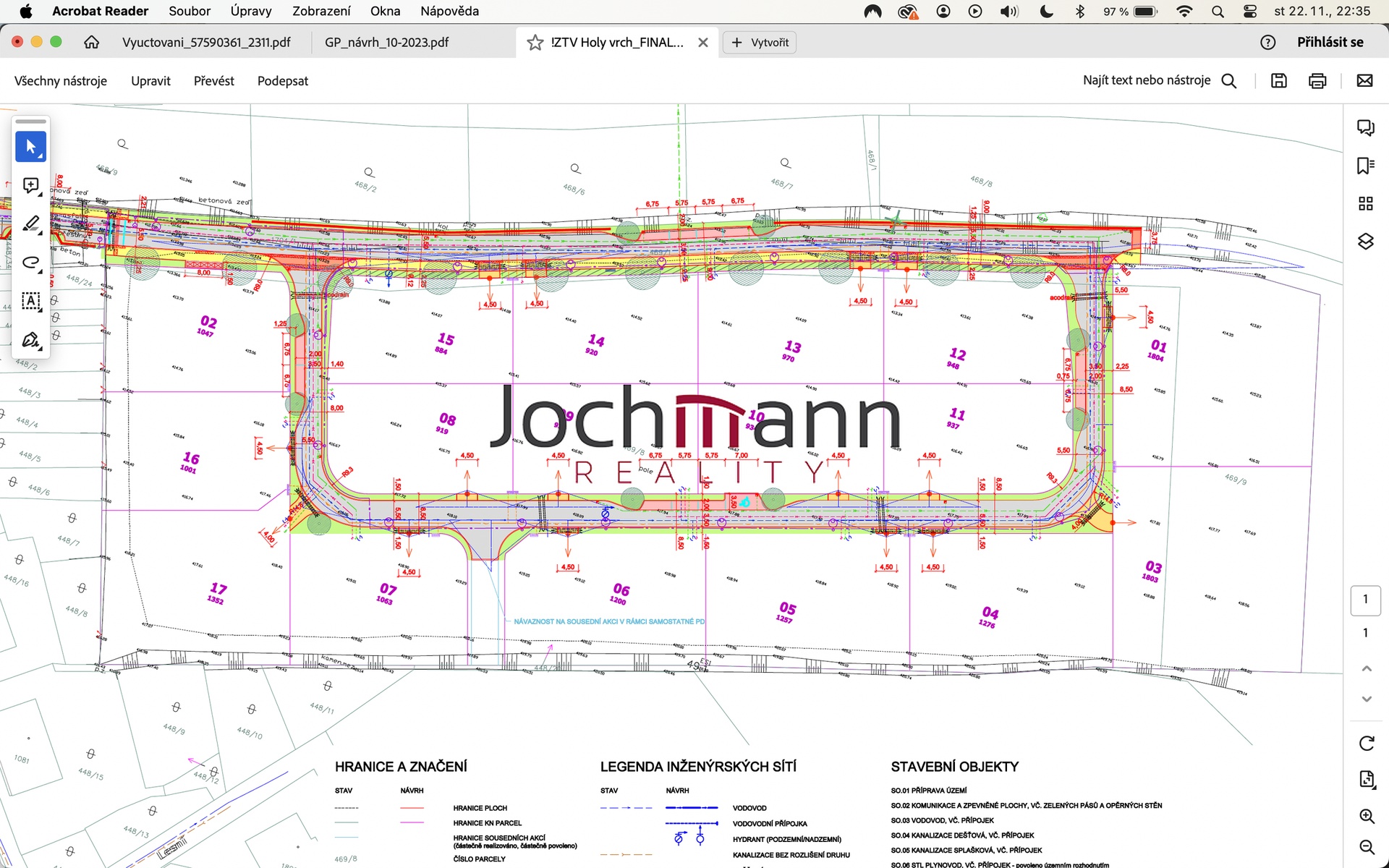Rotate the page view
This screenshot has height=868, width=1389.
click(1366, 743)
